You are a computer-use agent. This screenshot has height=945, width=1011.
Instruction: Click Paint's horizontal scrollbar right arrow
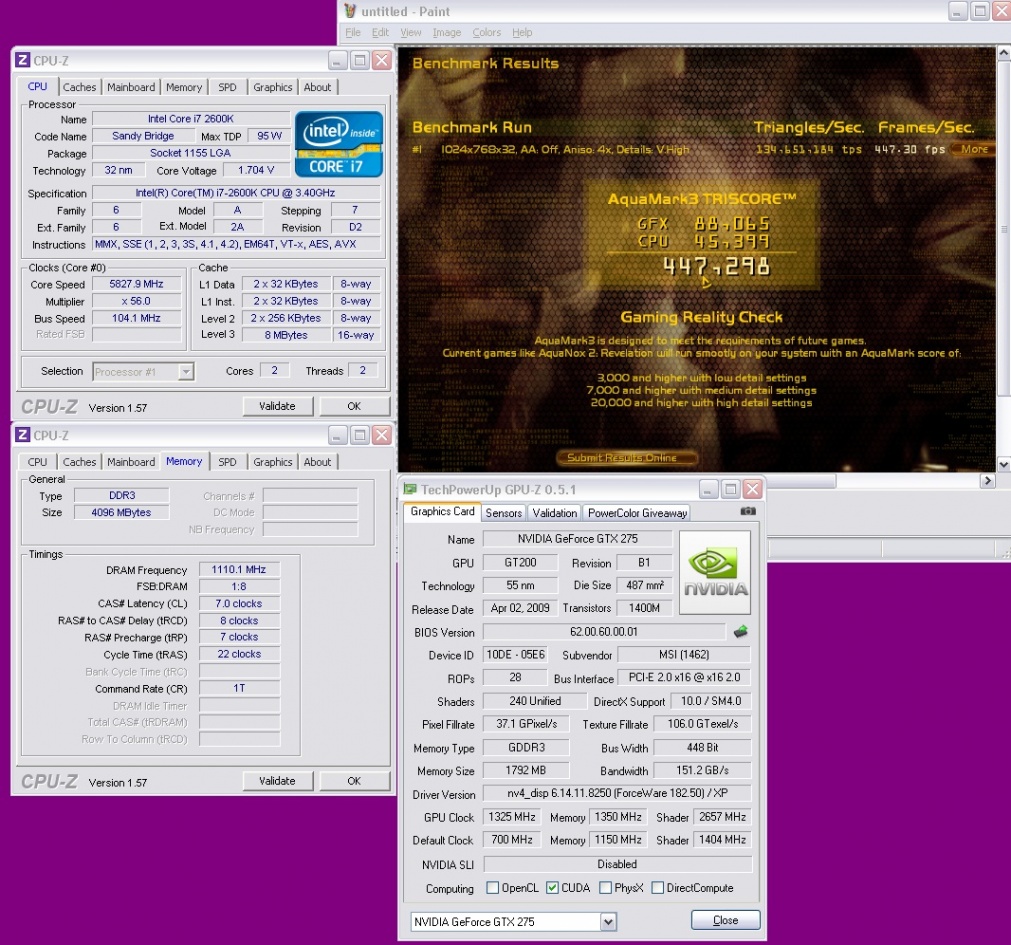coord(988,481)
